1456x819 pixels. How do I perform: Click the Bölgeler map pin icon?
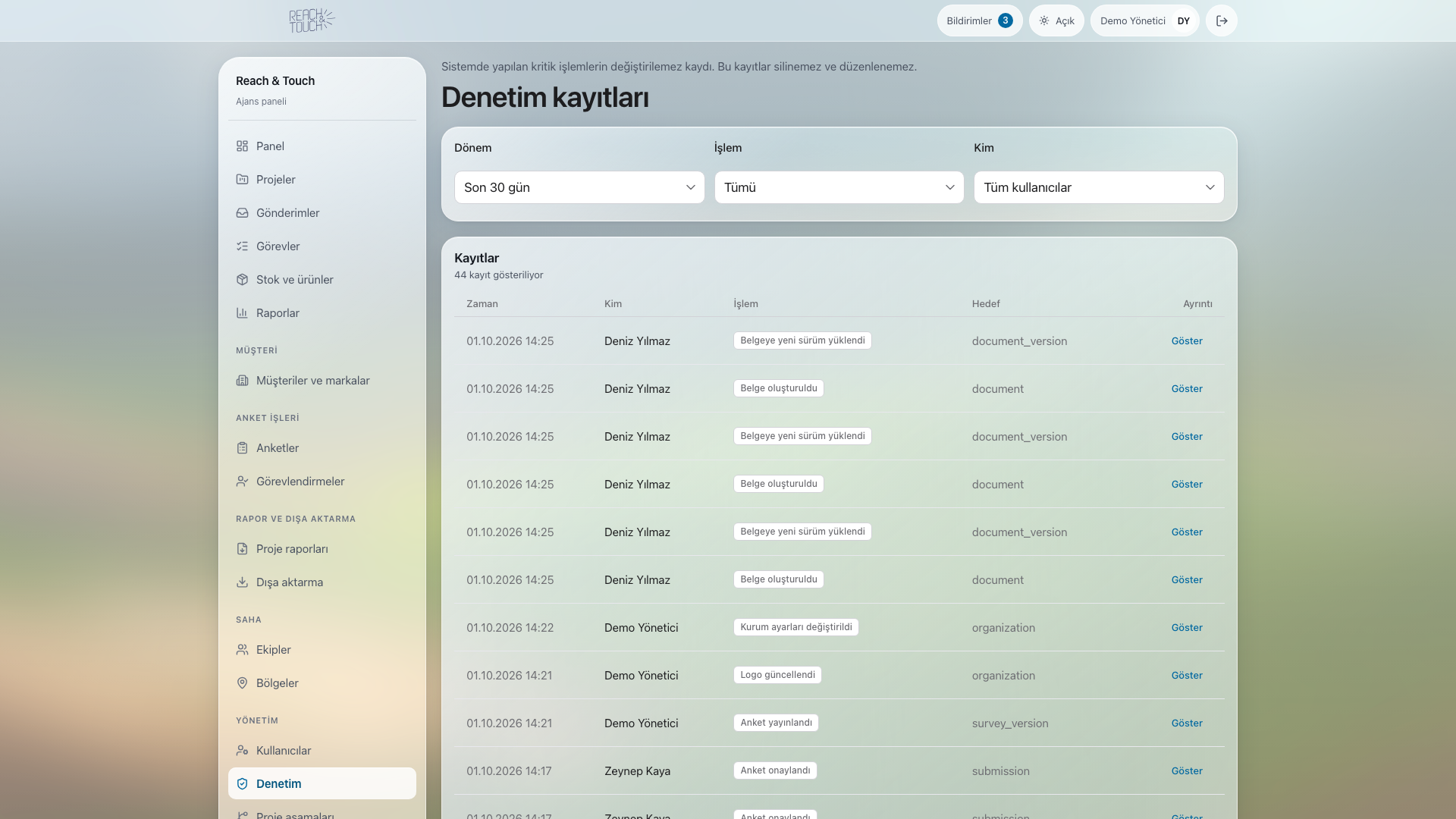[242, 683]
